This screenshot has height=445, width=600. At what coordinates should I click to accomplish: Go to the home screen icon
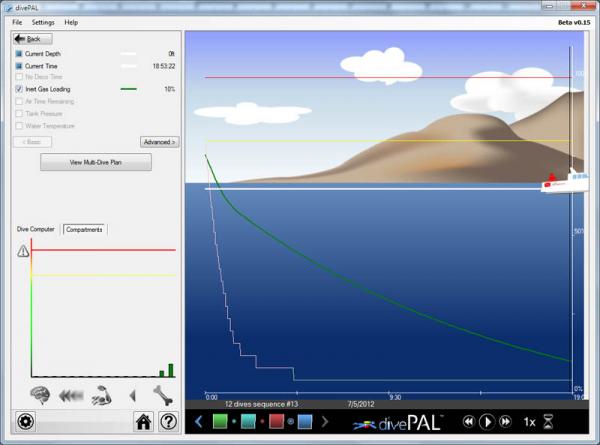click(143, 422)
